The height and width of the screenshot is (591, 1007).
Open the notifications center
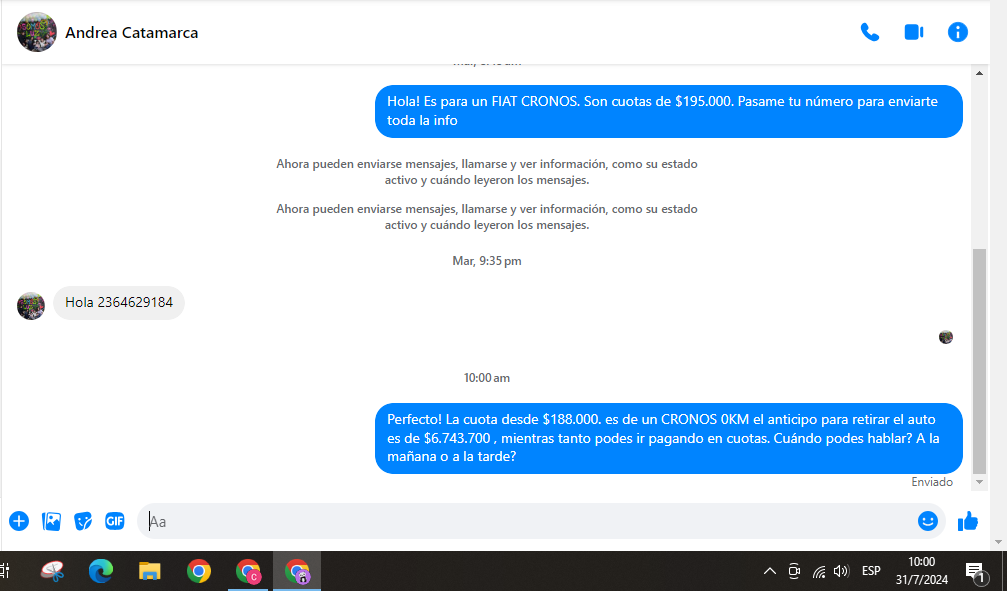click(x=976, y=571)
